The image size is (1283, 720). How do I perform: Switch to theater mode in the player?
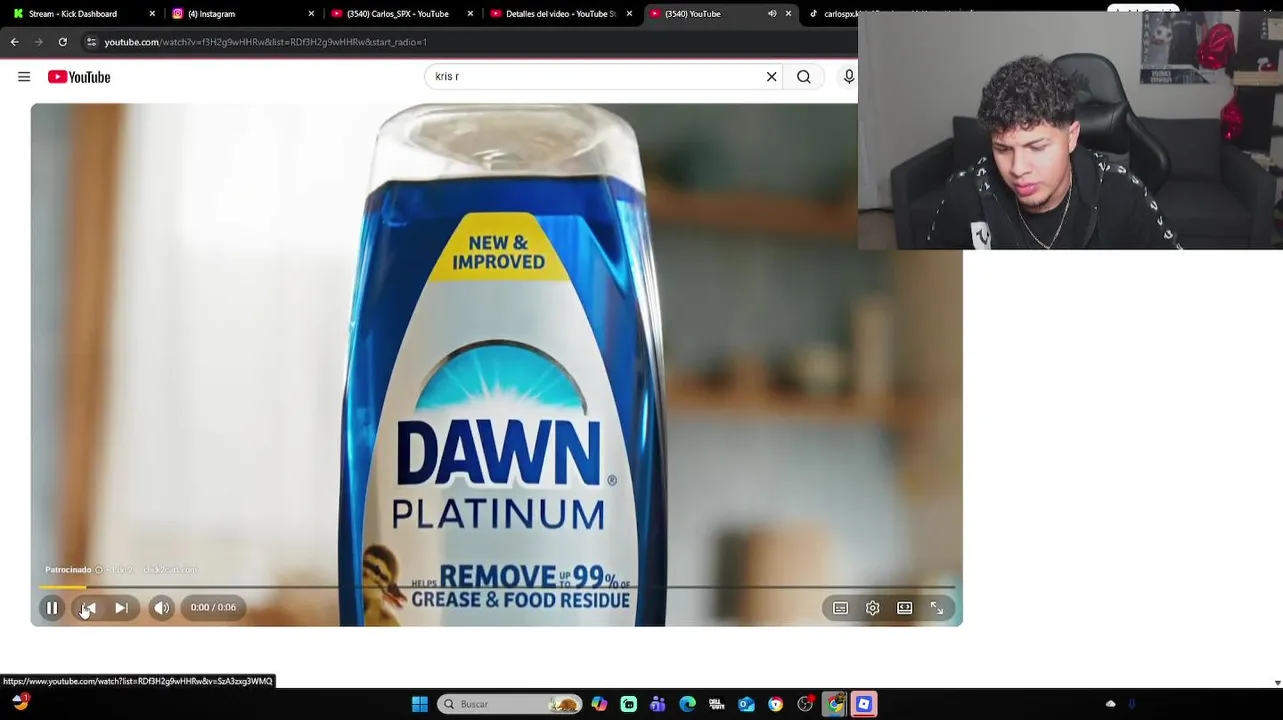click(905, 608)
